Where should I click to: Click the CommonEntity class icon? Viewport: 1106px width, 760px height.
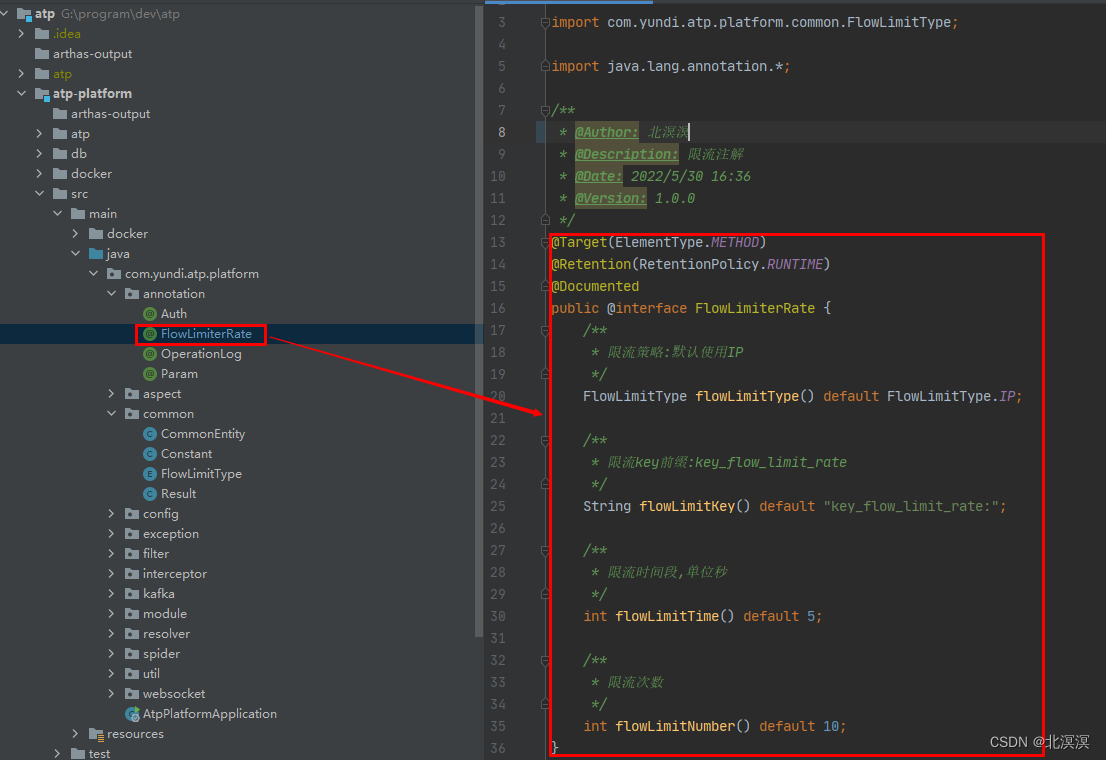coord(150,433)
